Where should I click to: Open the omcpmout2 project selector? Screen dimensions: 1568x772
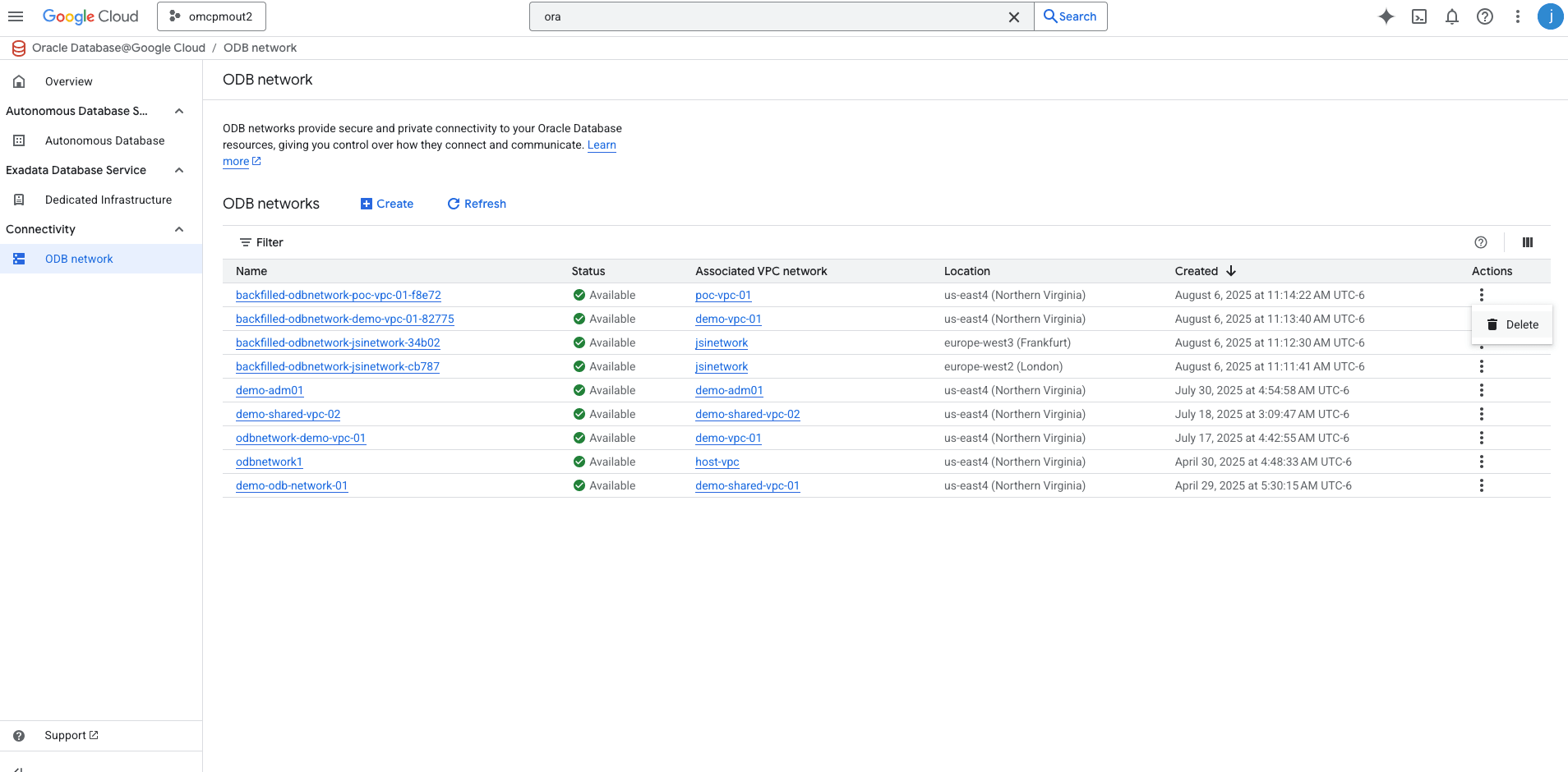click(x=211, y=16)
